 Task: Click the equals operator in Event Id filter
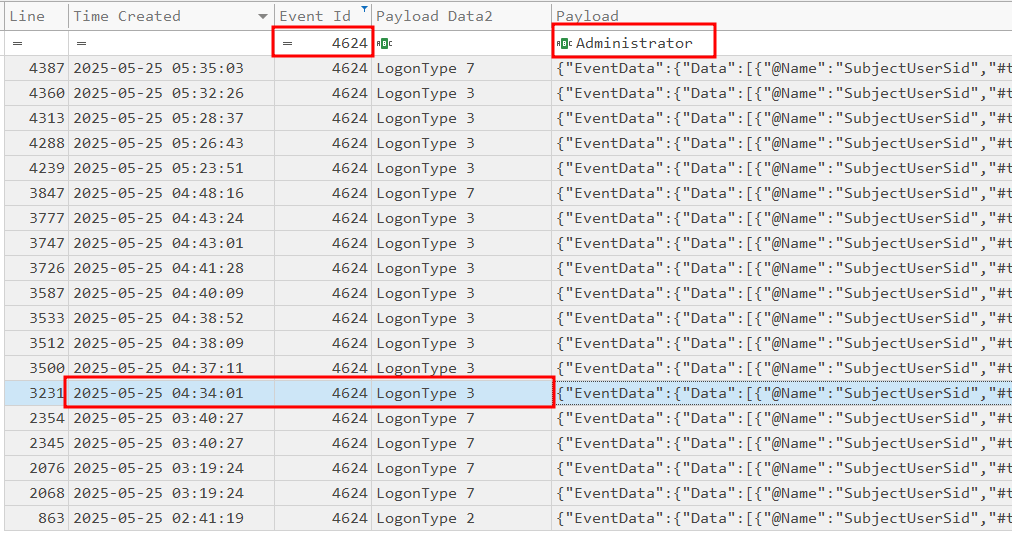coord(287,43)
